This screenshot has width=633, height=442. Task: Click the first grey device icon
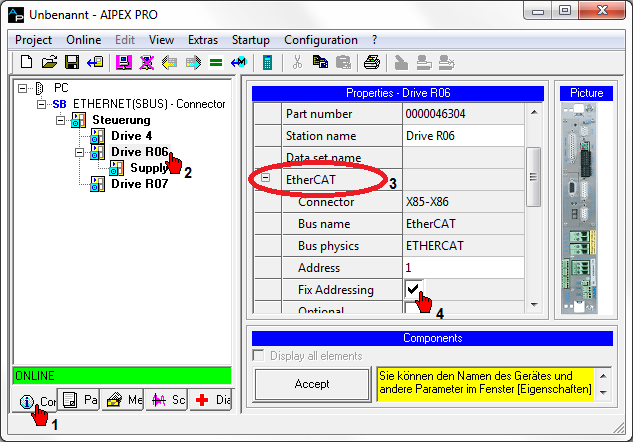(401, 63)
